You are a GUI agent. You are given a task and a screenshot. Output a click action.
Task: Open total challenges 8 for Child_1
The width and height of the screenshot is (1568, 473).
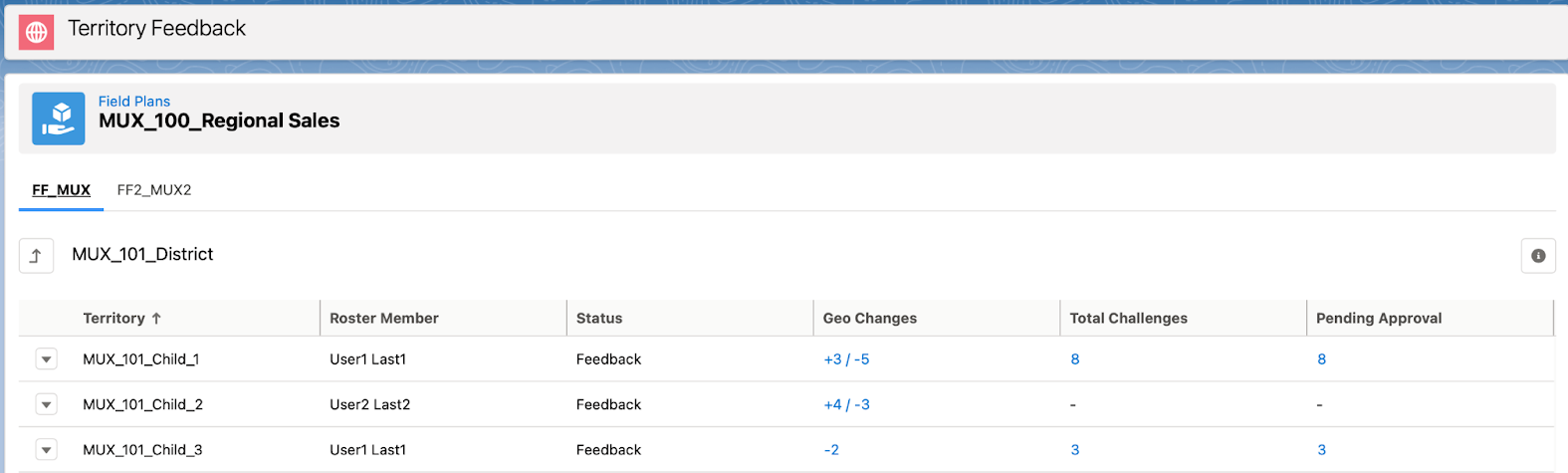pos(1075,359)
